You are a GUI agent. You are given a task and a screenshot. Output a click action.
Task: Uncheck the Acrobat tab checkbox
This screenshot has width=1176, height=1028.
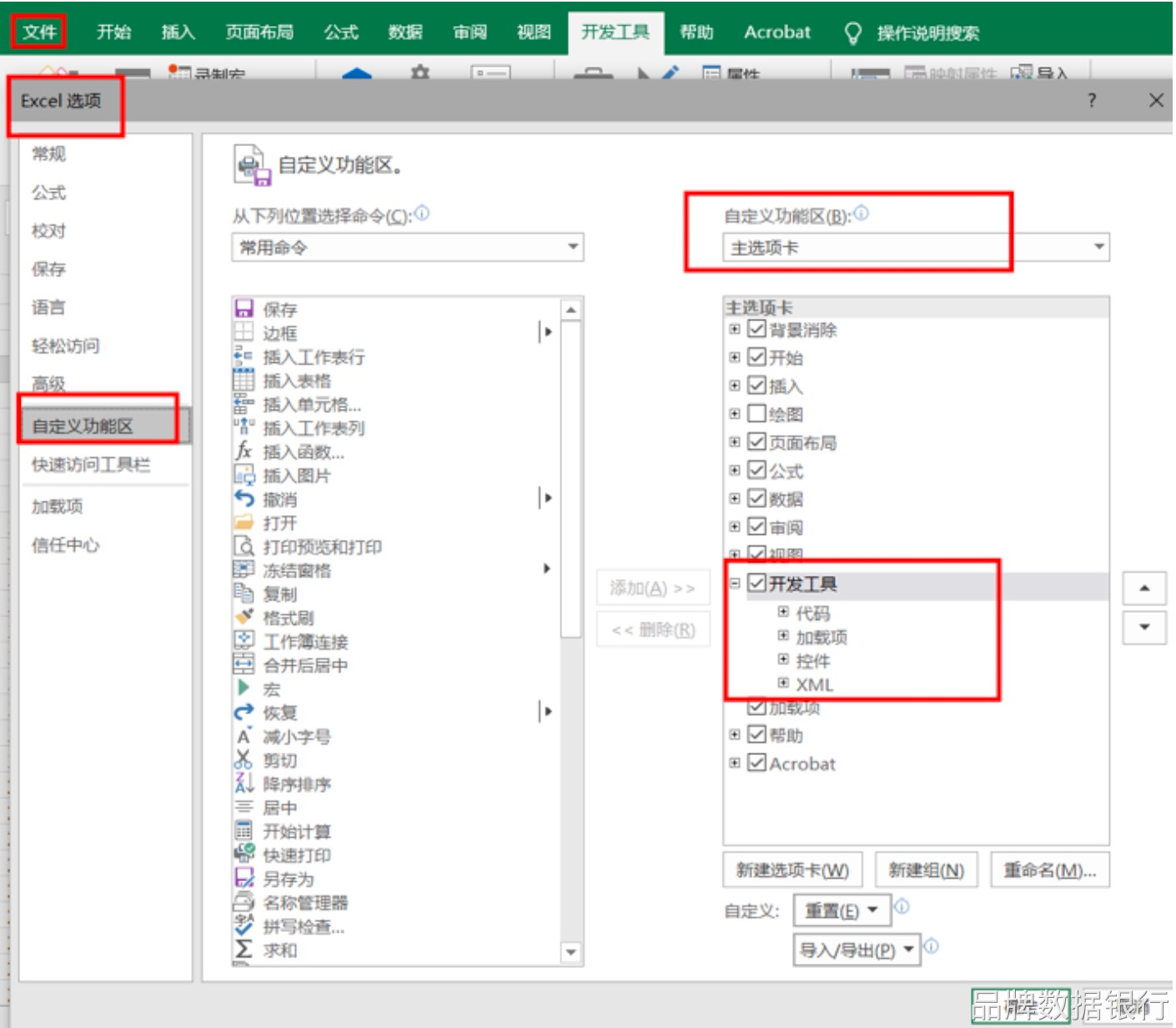click(756, 763)
